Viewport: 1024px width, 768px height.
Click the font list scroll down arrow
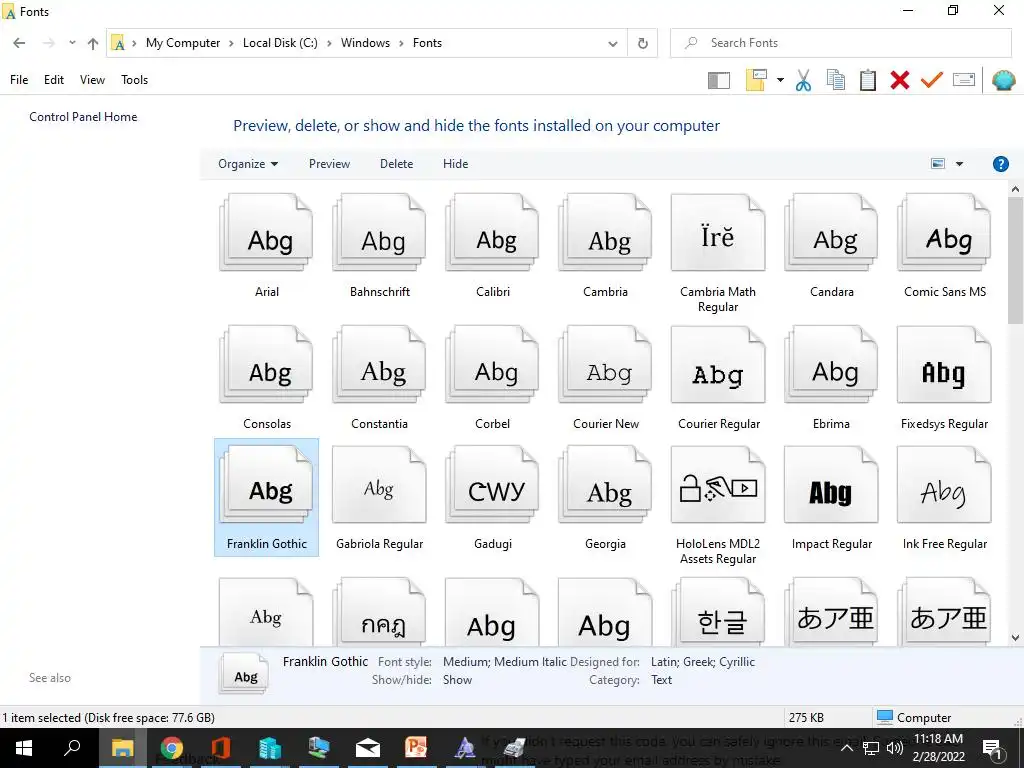[x=1015, y=638]
